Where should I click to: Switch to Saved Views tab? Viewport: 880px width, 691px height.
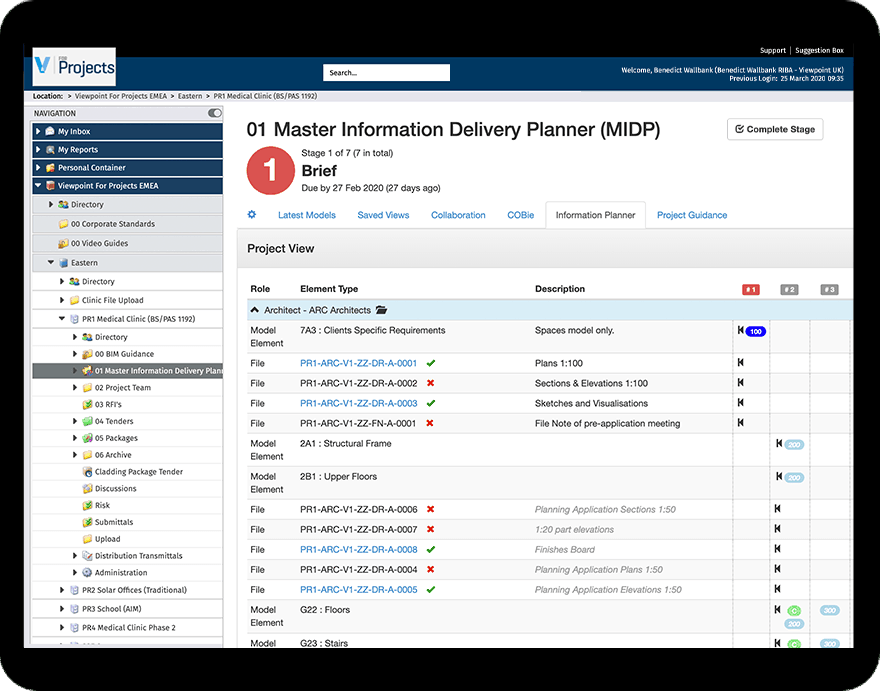(x=383, y=215)
